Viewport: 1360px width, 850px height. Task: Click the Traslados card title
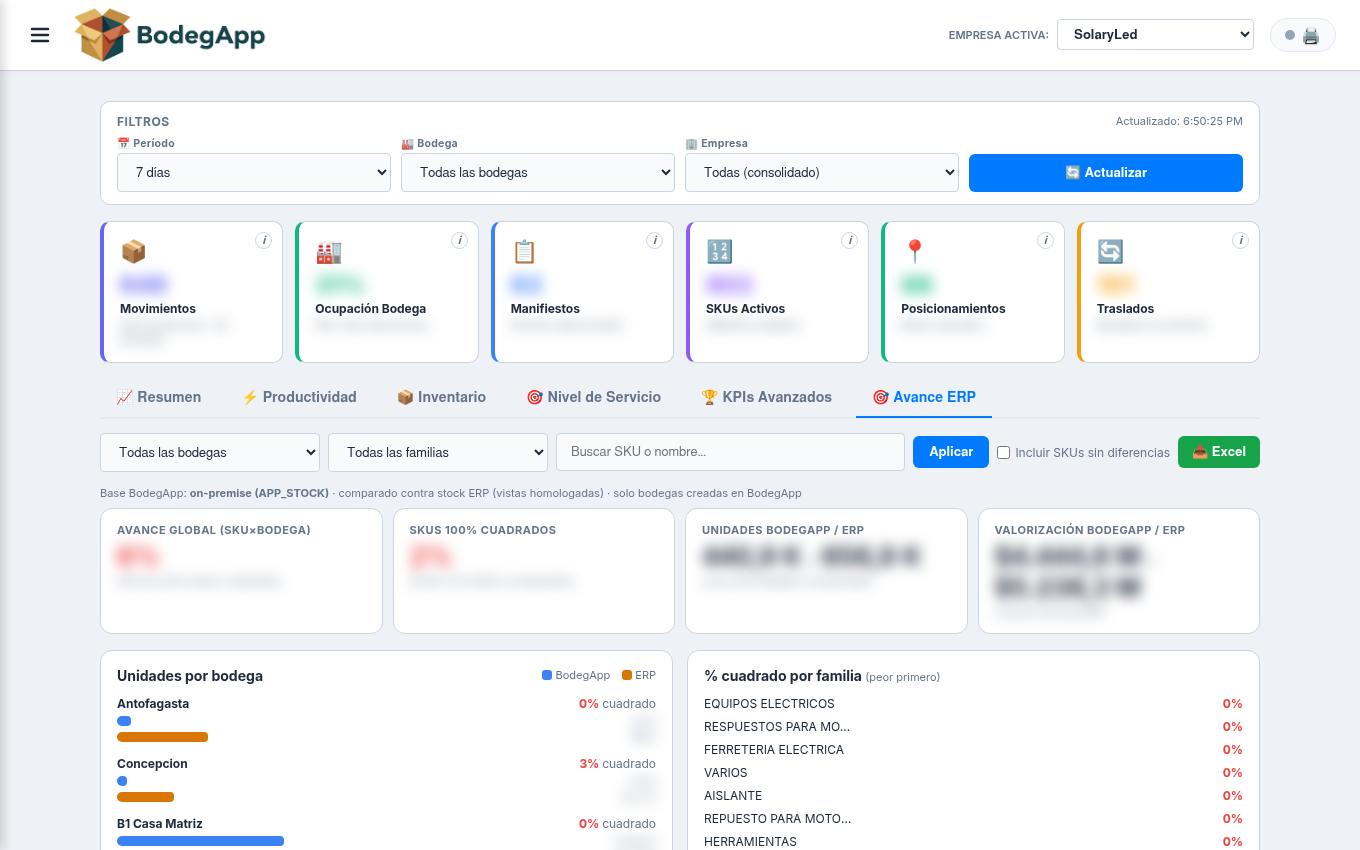click(x=1125, y=309)
